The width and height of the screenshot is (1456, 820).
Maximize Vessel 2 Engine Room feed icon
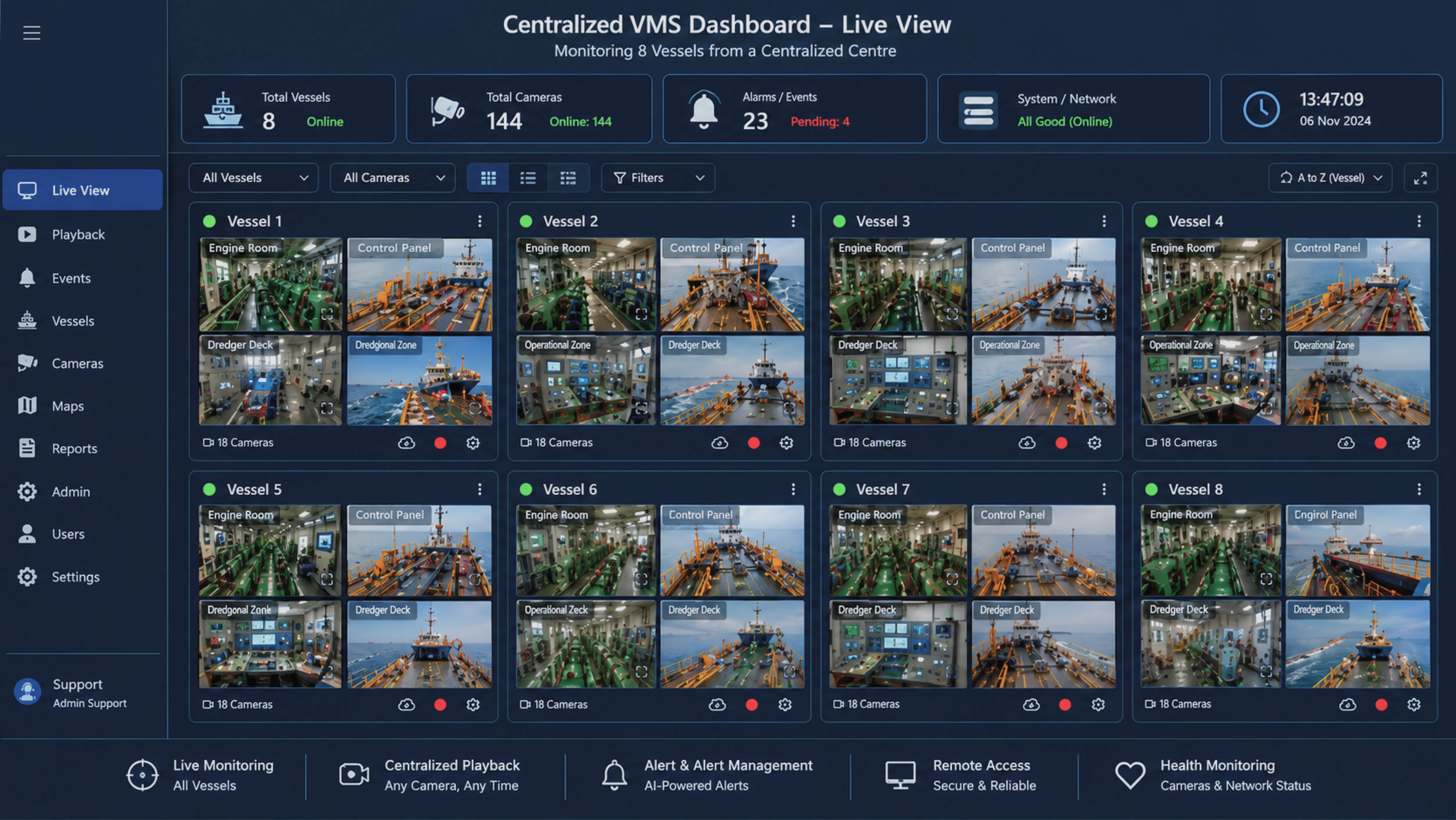click(x=641, y=314)
